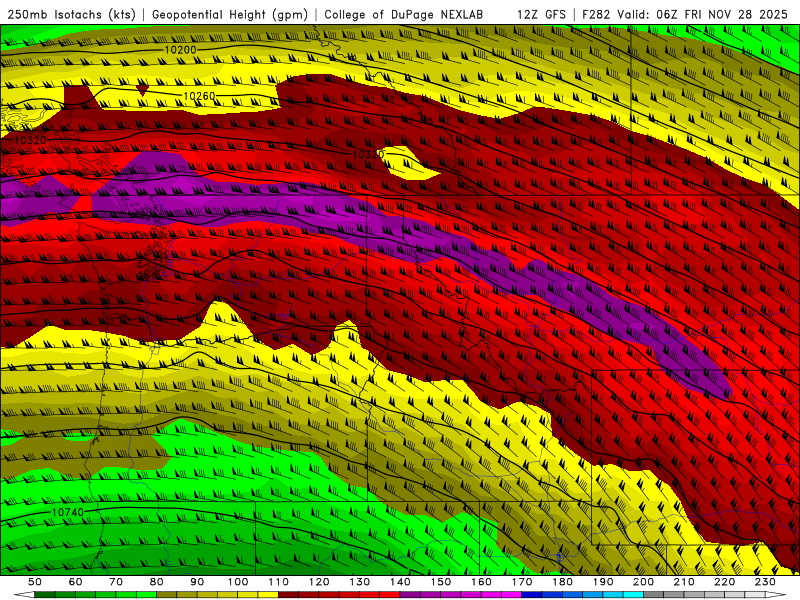
Task: Click the 80 knots legend value
Action: coord(157,582)
